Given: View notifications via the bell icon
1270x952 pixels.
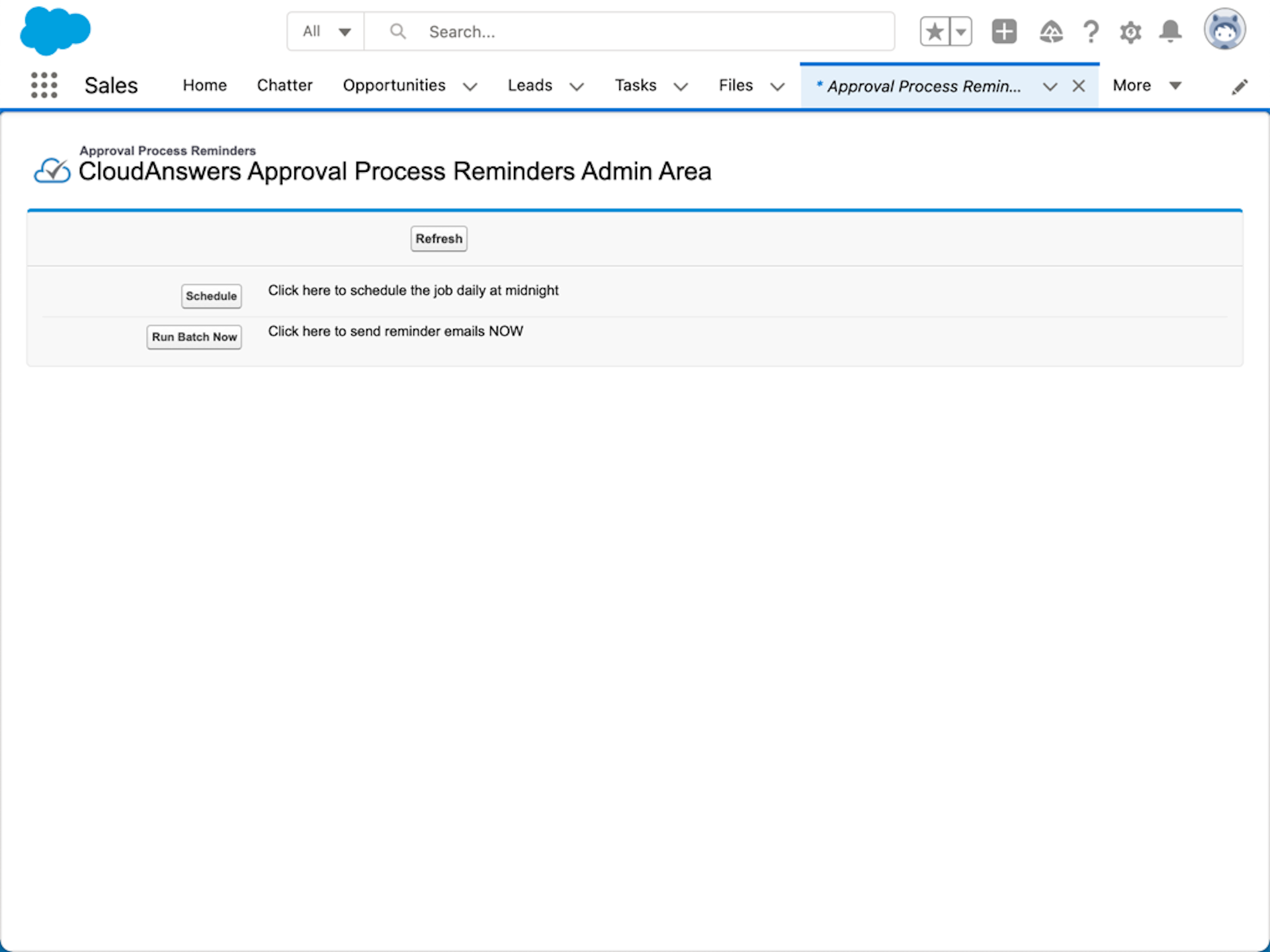Looking at the screenshot, I should tap(1170, 32).
